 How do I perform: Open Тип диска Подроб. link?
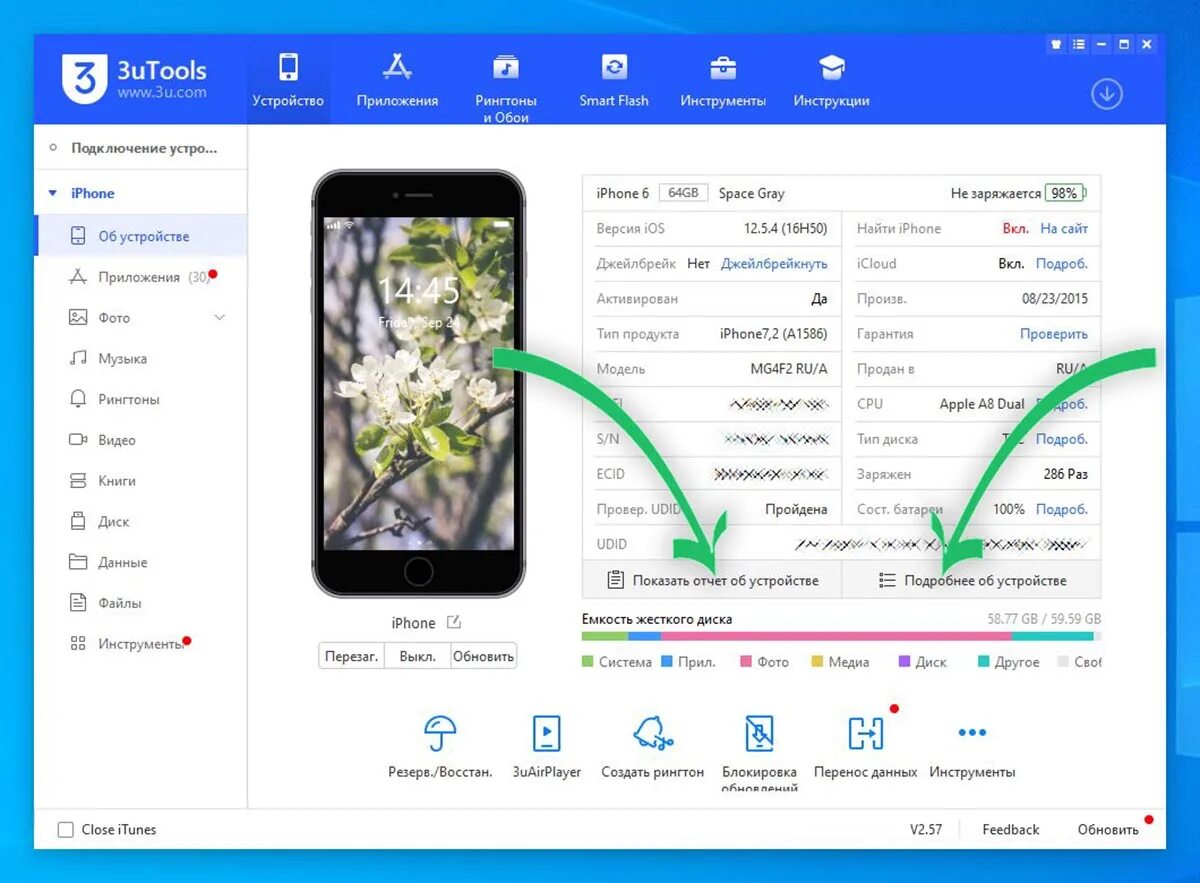tap(1062, 439)
